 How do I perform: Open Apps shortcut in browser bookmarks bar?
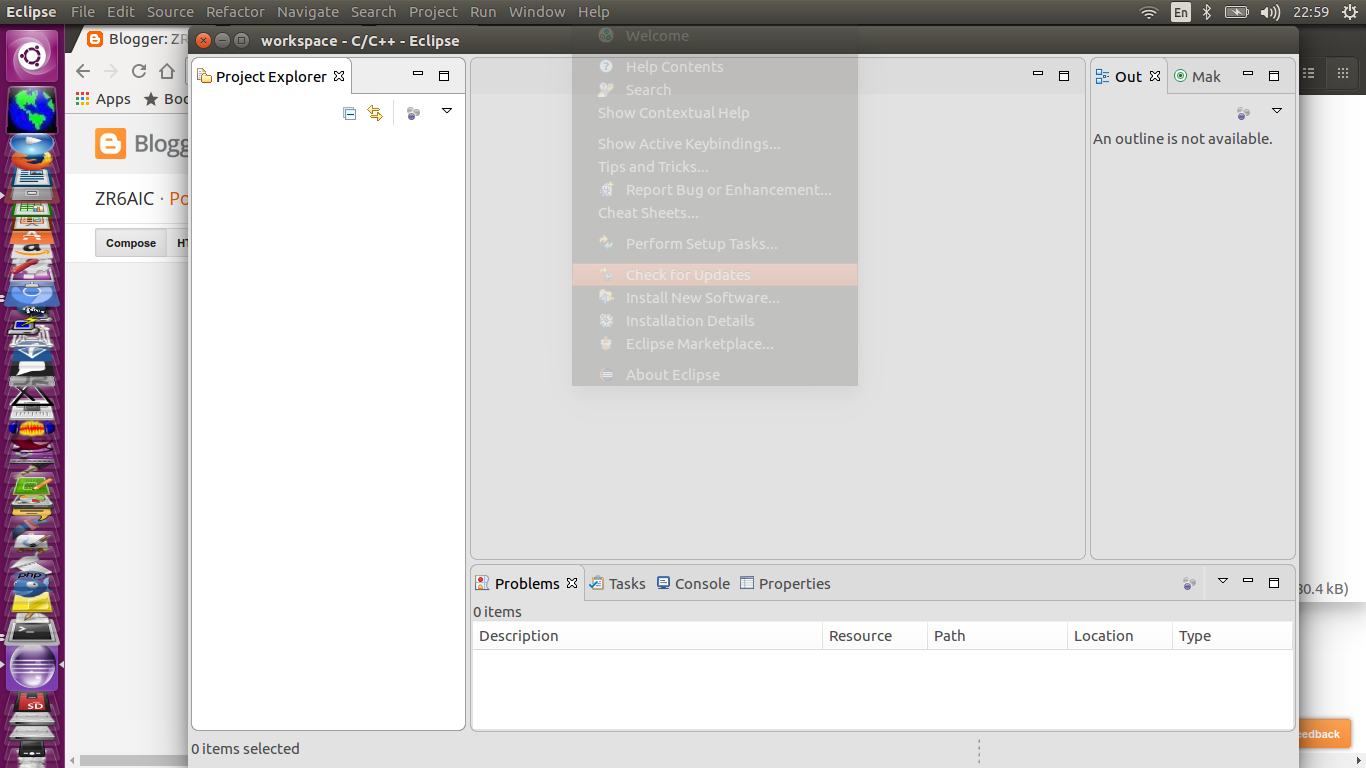point(104,99)
